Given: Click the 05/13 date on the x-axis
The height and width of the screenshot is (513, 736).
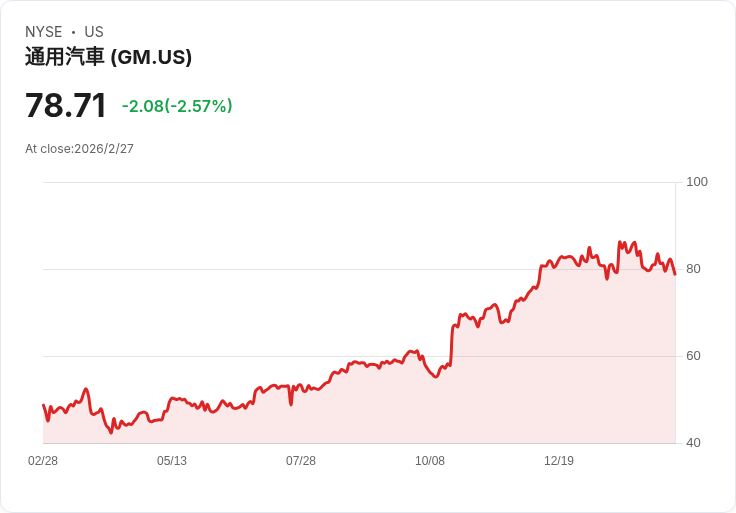Looking at the screenshot, I should (172, 460).
